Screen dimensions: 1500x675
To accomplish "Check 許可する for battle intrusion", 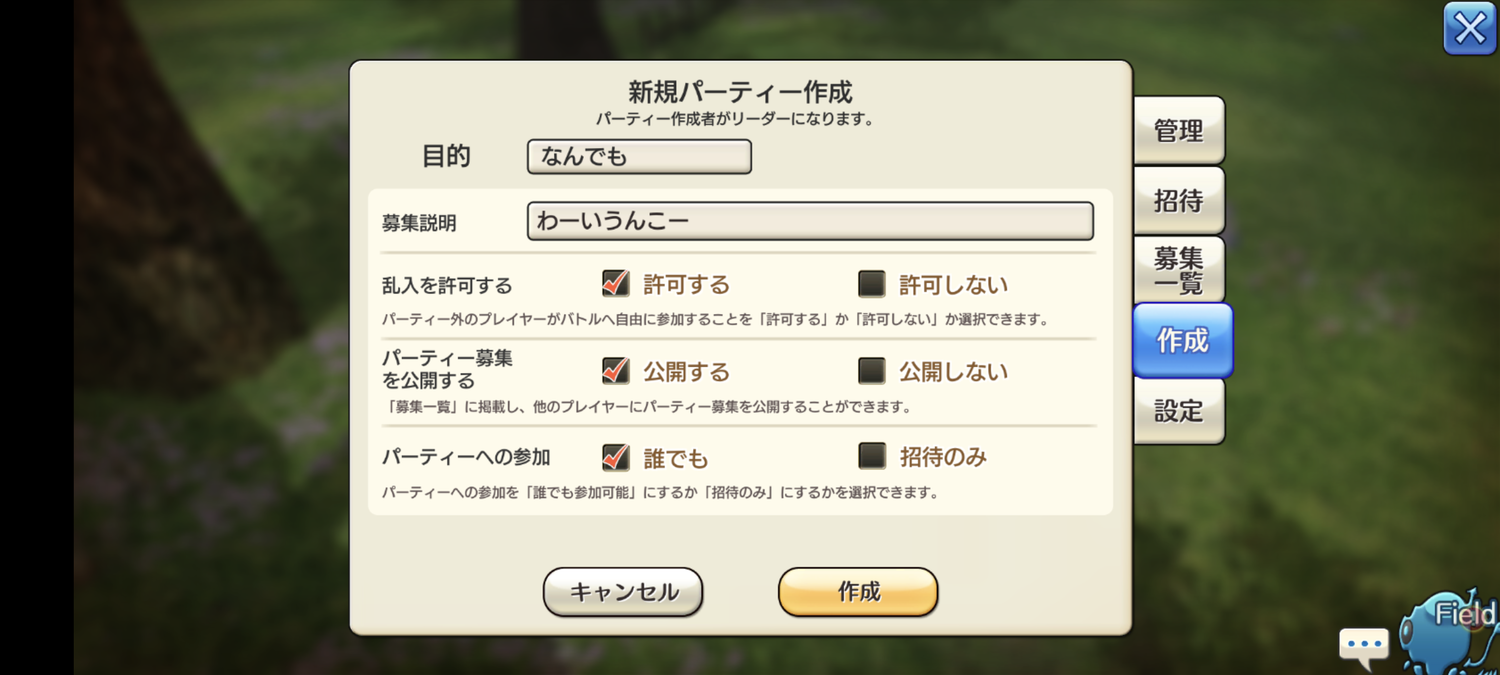I will (616, 284).
